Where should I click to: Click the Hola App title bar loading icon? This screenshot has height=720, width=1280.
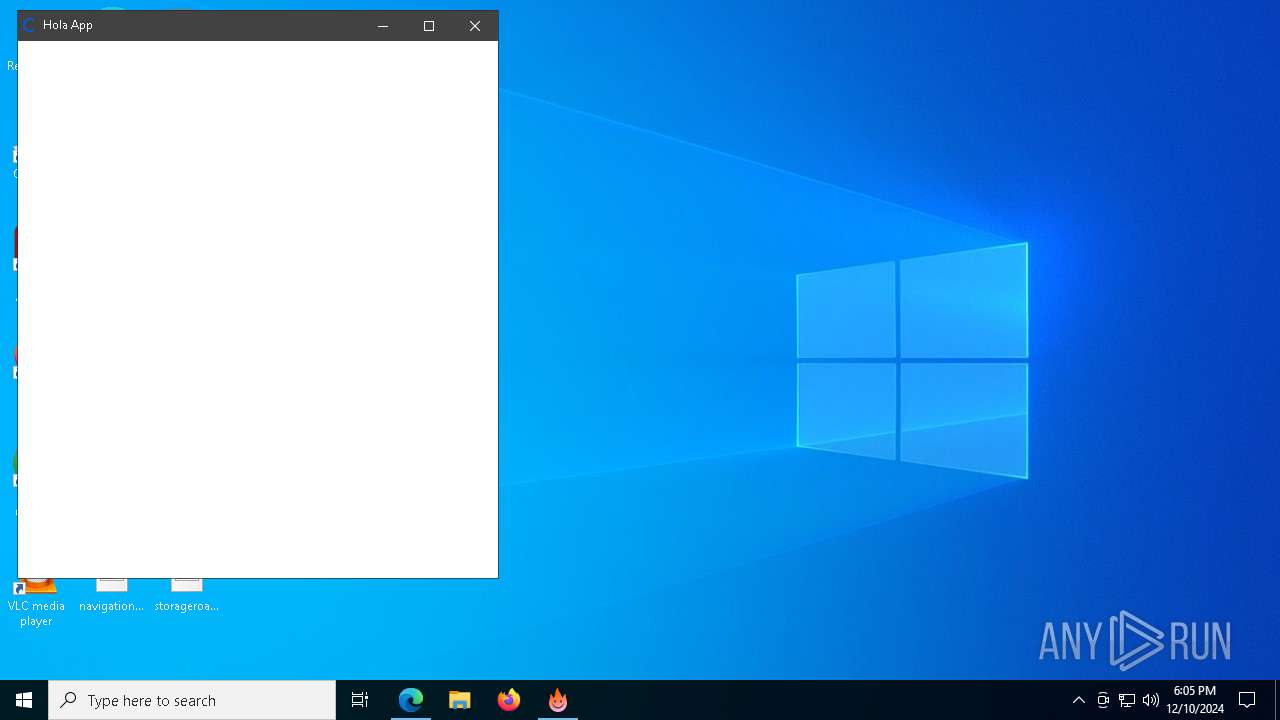pyautogui.click(x=29, y=25)
